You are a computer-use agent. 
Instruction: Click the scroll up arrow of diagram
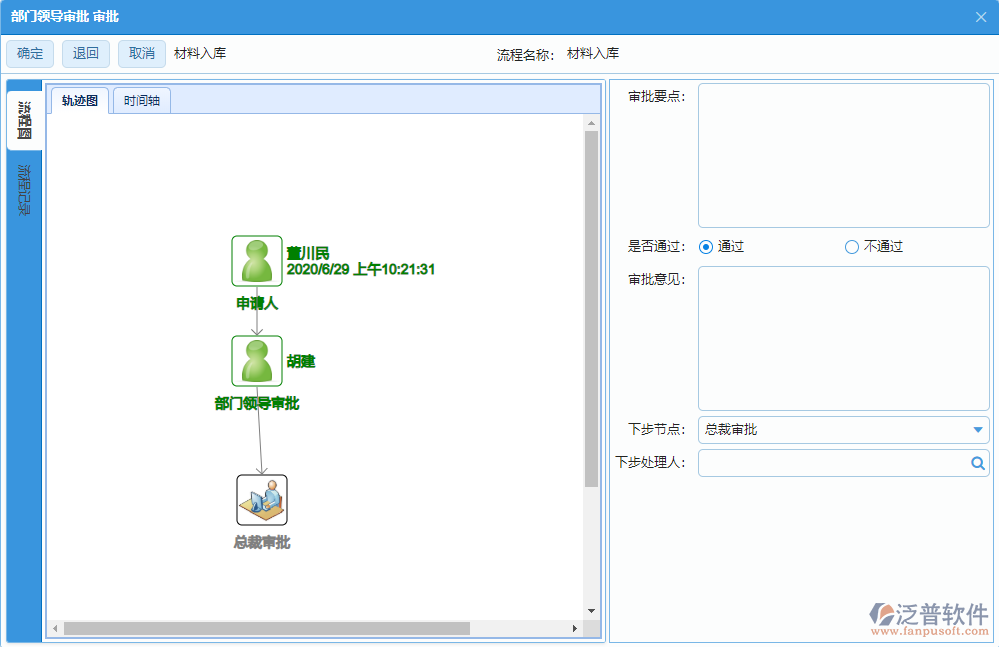[x=591, y=123]
